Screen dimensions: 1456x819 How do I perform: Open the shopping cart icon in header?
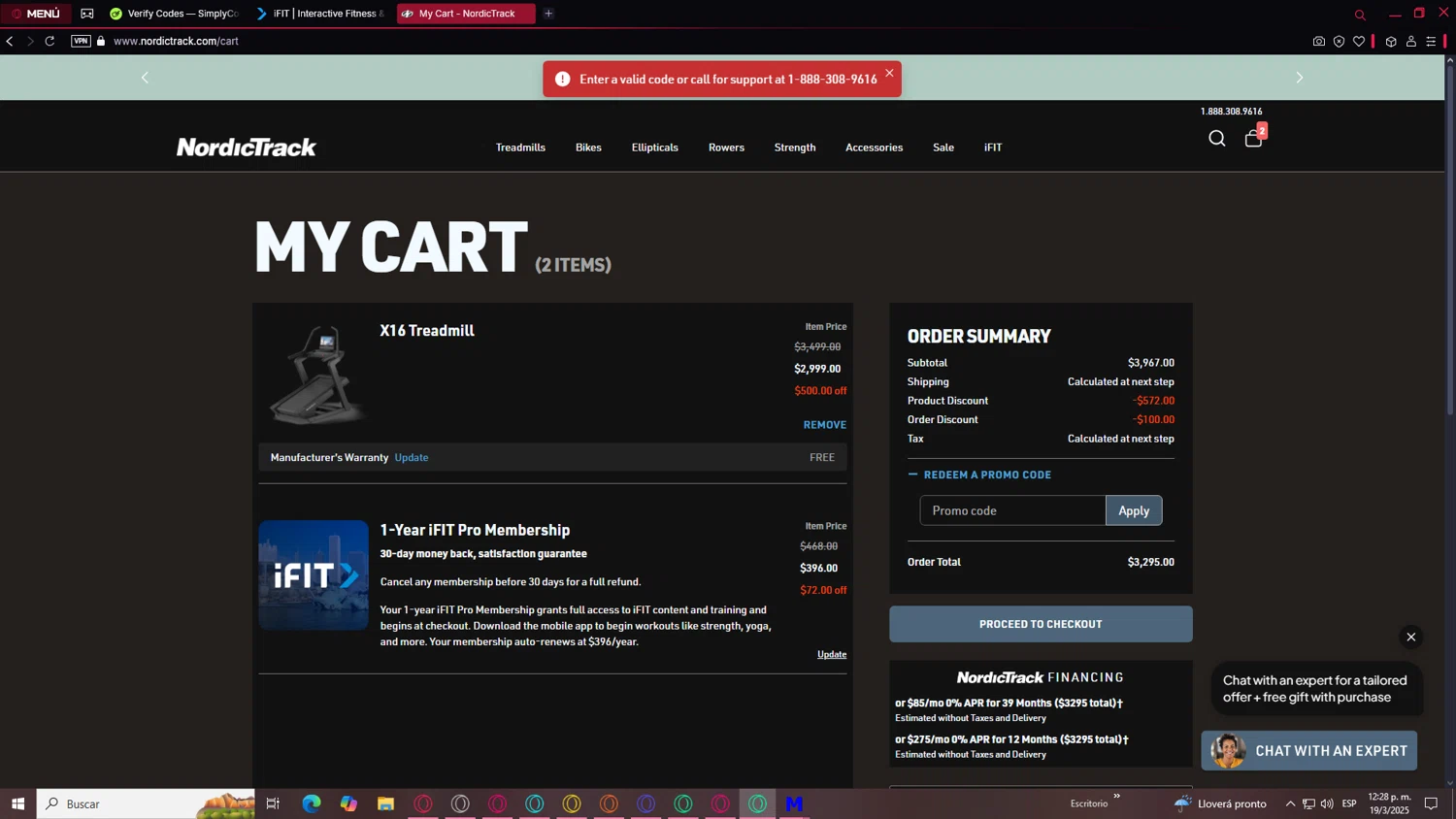click(1254, 138)
